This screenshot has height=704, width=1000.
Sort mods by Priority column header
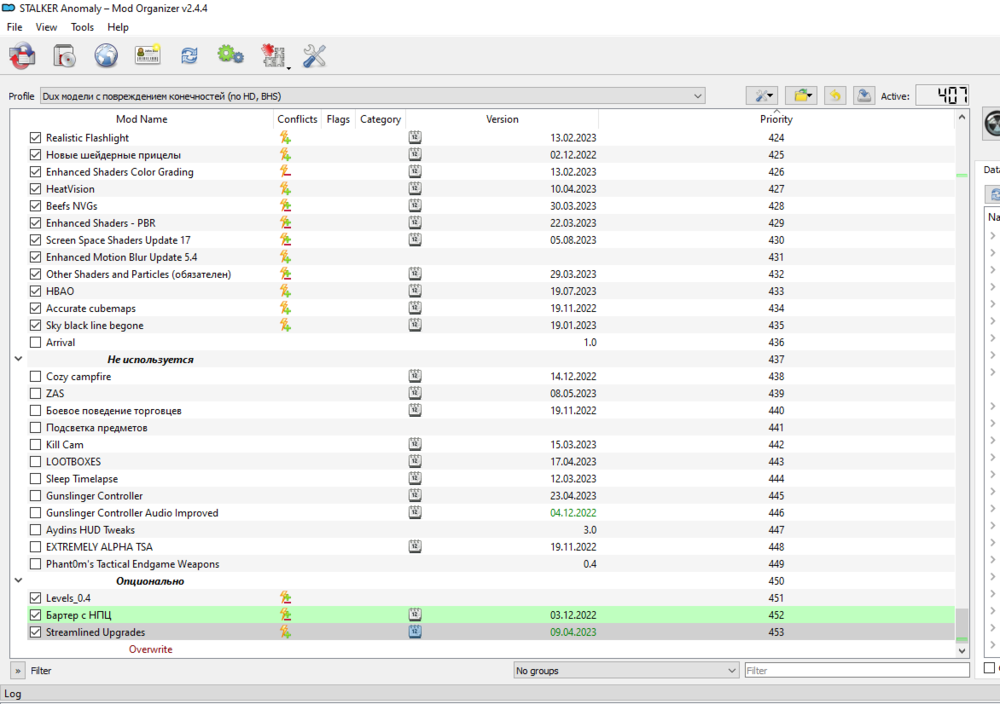click(775, 119)
